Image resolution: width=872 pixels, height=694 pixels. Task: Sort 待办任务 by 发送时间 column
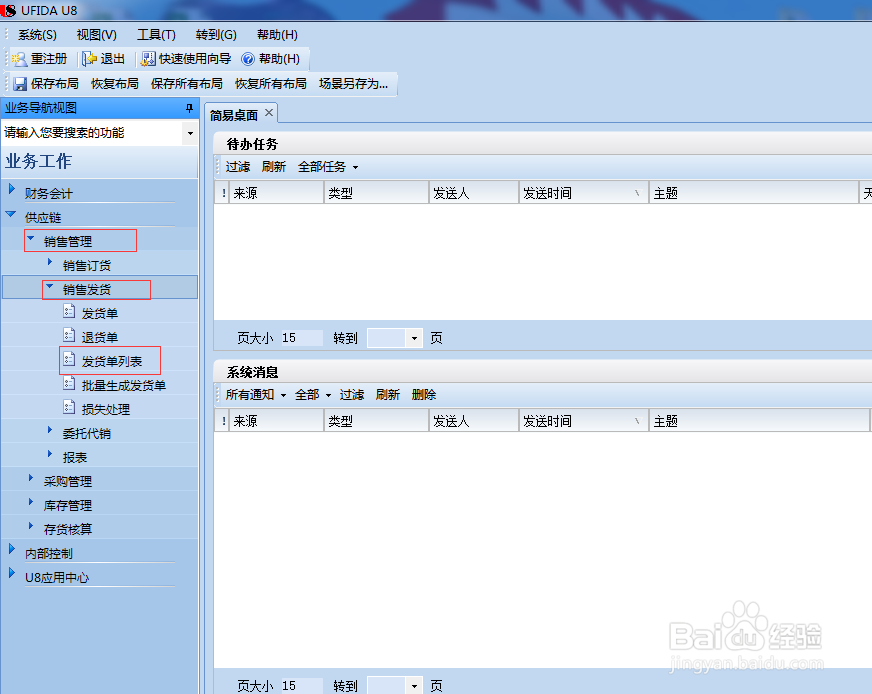coord(583,193)
